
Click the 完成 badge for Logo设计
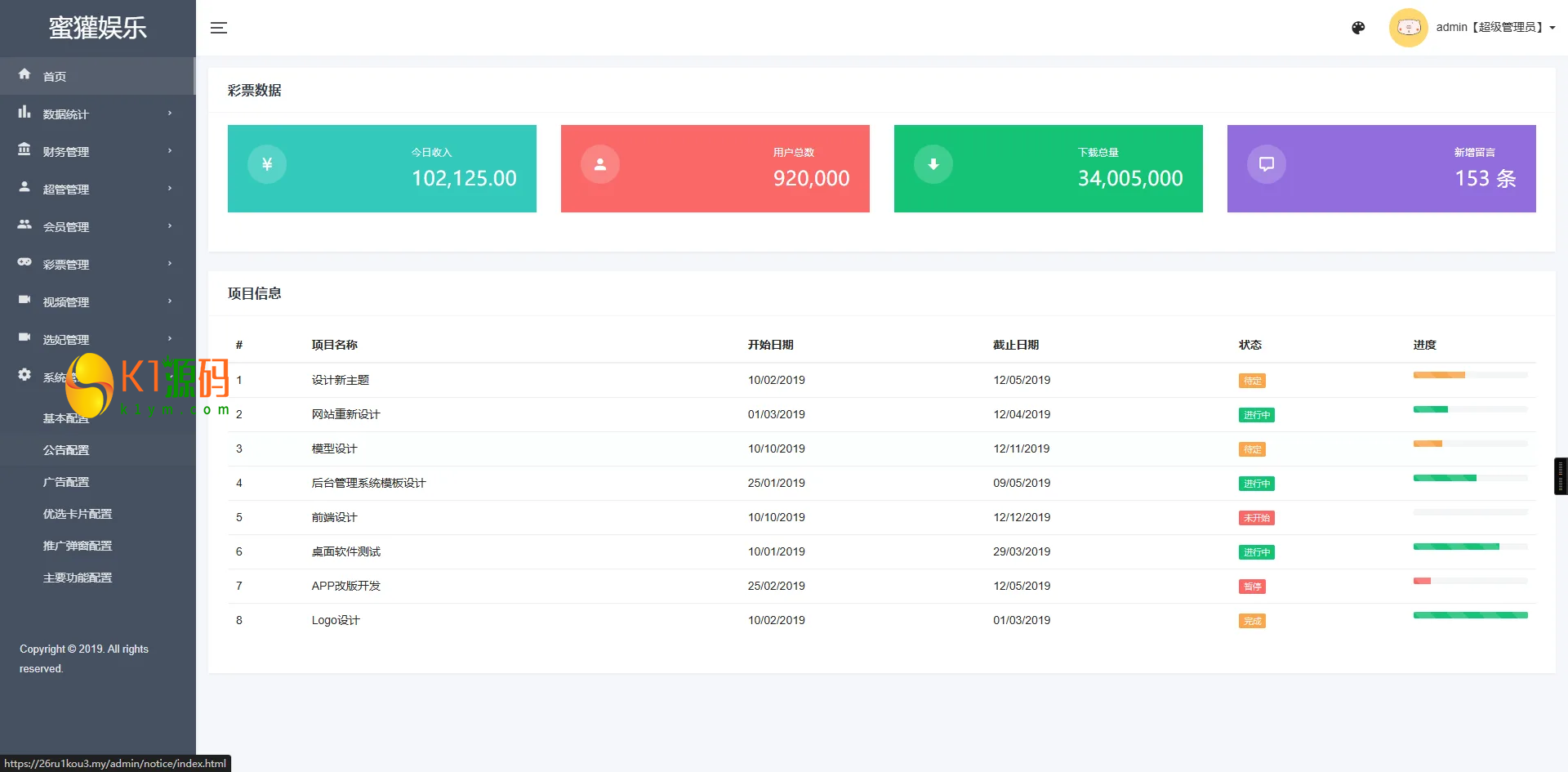[x=1252, y=621]
